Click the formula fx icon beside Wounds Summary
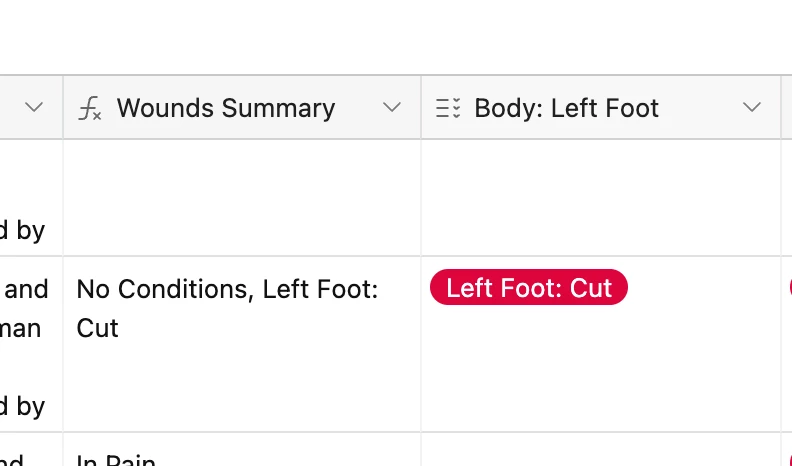The width and height of the screenshot is (792, 466). 90,109
